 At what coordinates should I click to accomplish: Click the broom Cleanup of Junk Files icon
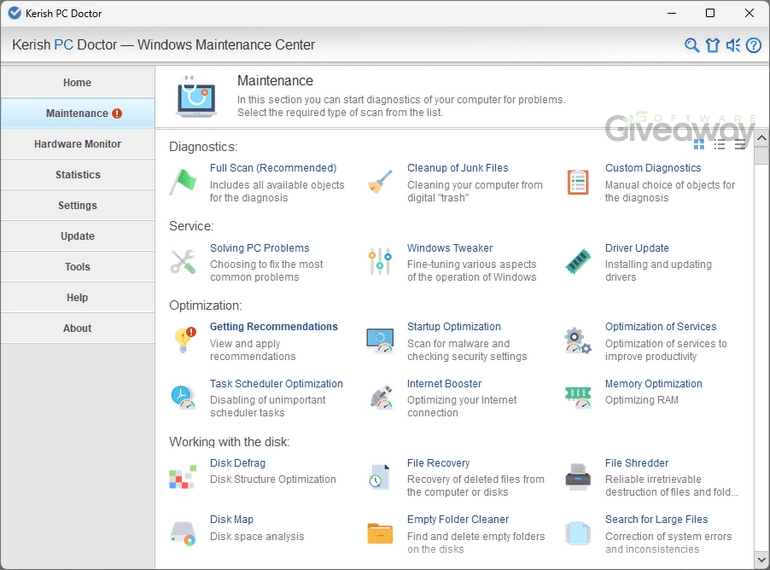pyautogui.click(x=380, y=181)
